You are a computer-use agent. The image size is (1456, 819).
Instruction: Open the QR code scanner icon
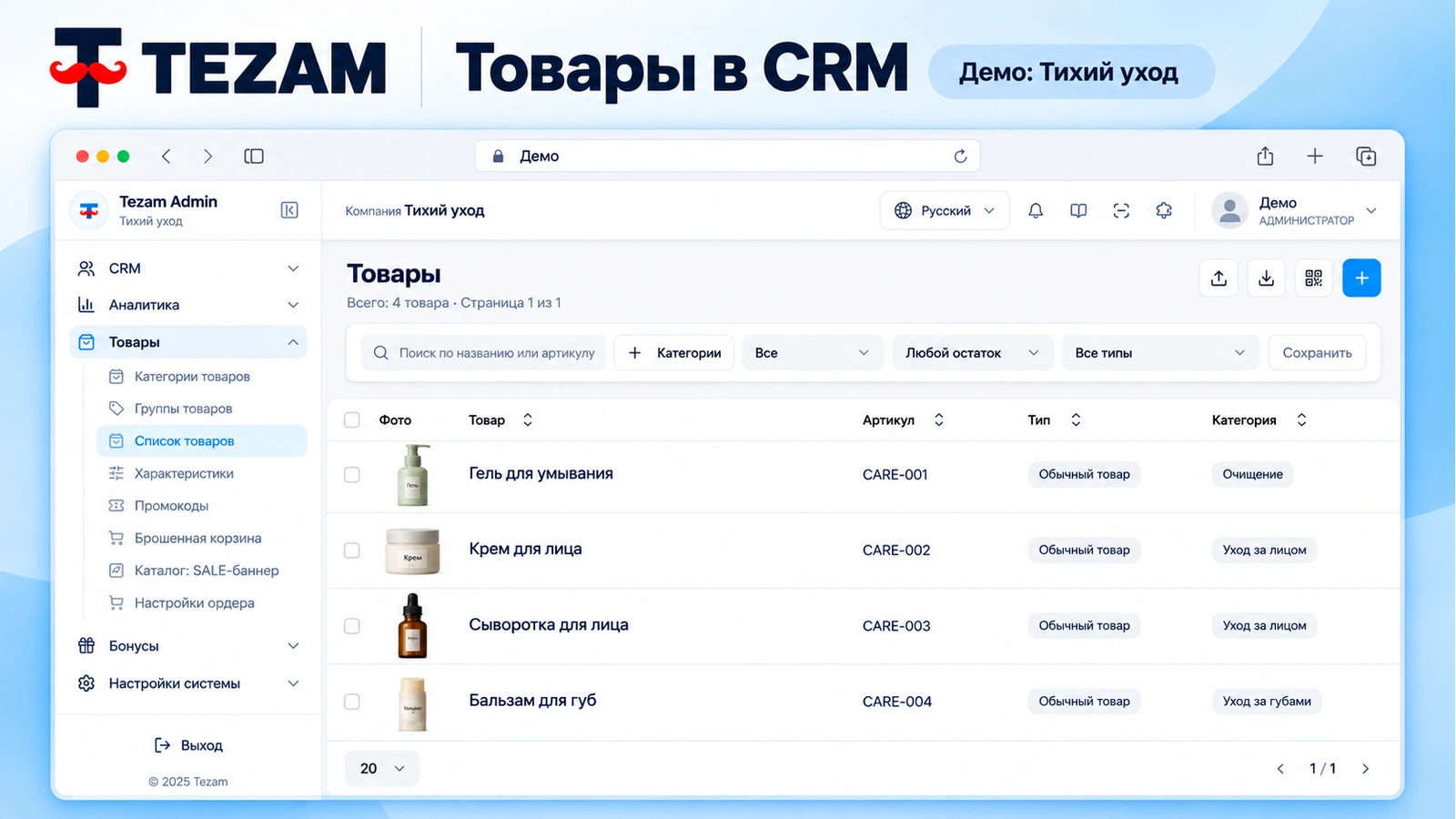pyautogui.click(x=1314, y=278)
